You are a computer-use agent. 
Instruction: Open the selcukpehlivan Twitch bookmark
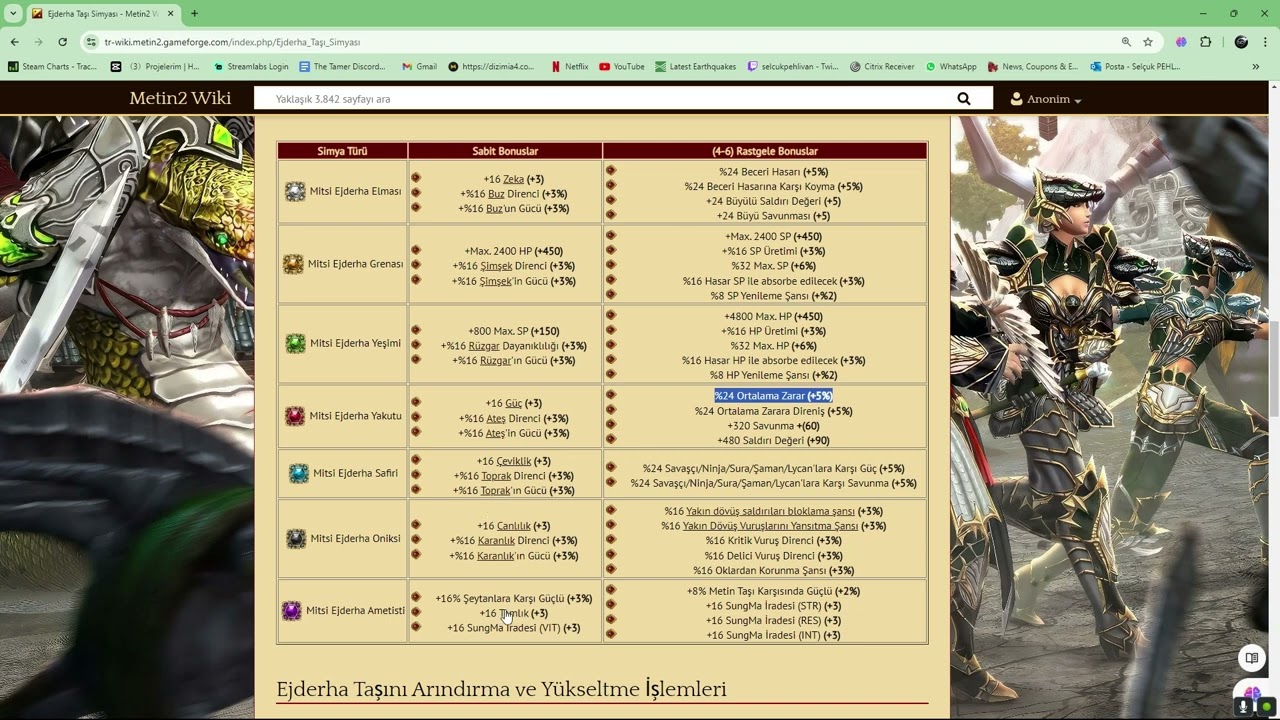(x=793, y=67)
